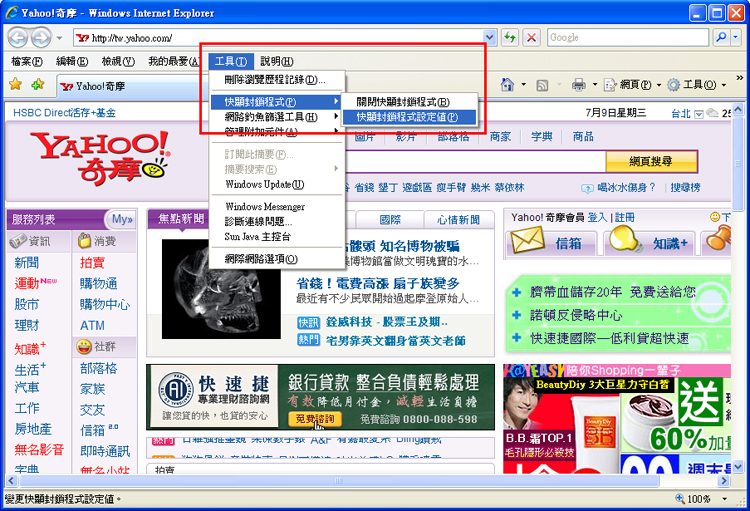The width and height of the screenshot is (750, 511).
Task: Click headline 省錢！電費高漲 扇子族變多
Action: click(x=378, y=283)
